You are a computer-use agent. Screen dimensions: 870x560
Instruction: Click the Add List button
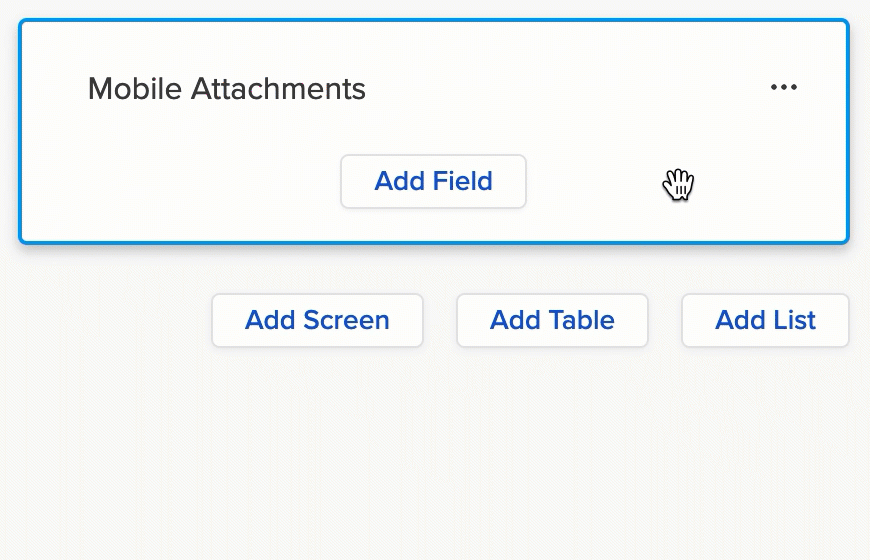(x=765, y=320)
